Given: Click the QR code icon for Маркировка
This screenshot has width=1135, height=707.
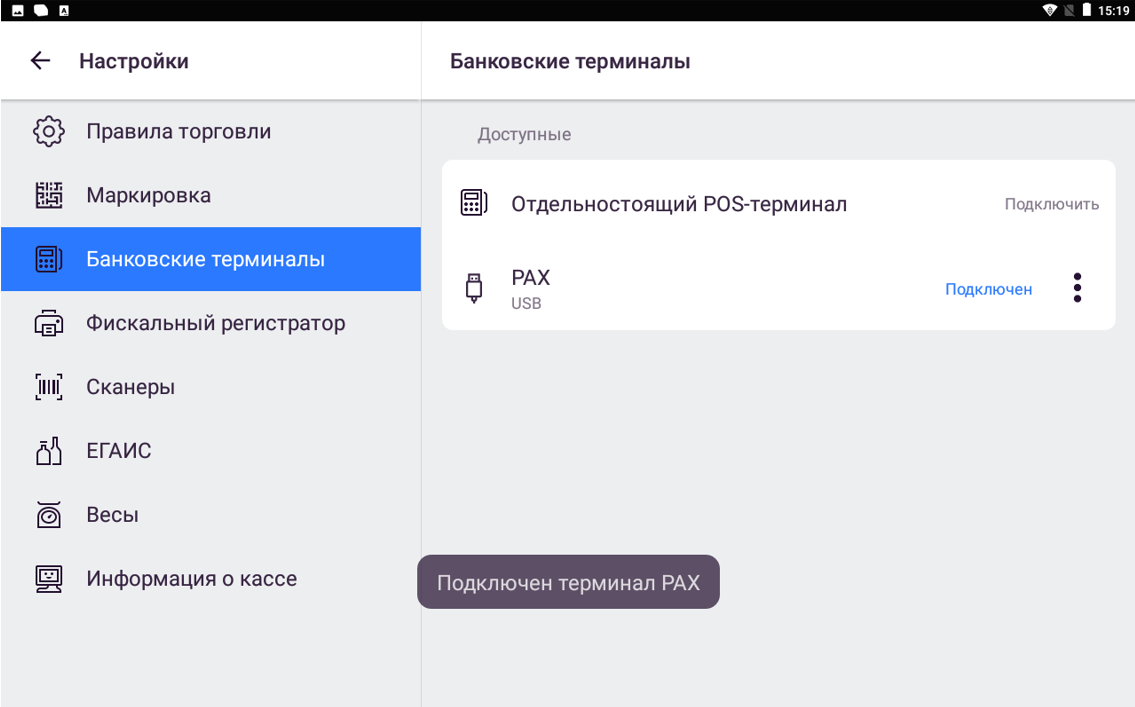Looking at the screenshot, I should coord(49,195).
